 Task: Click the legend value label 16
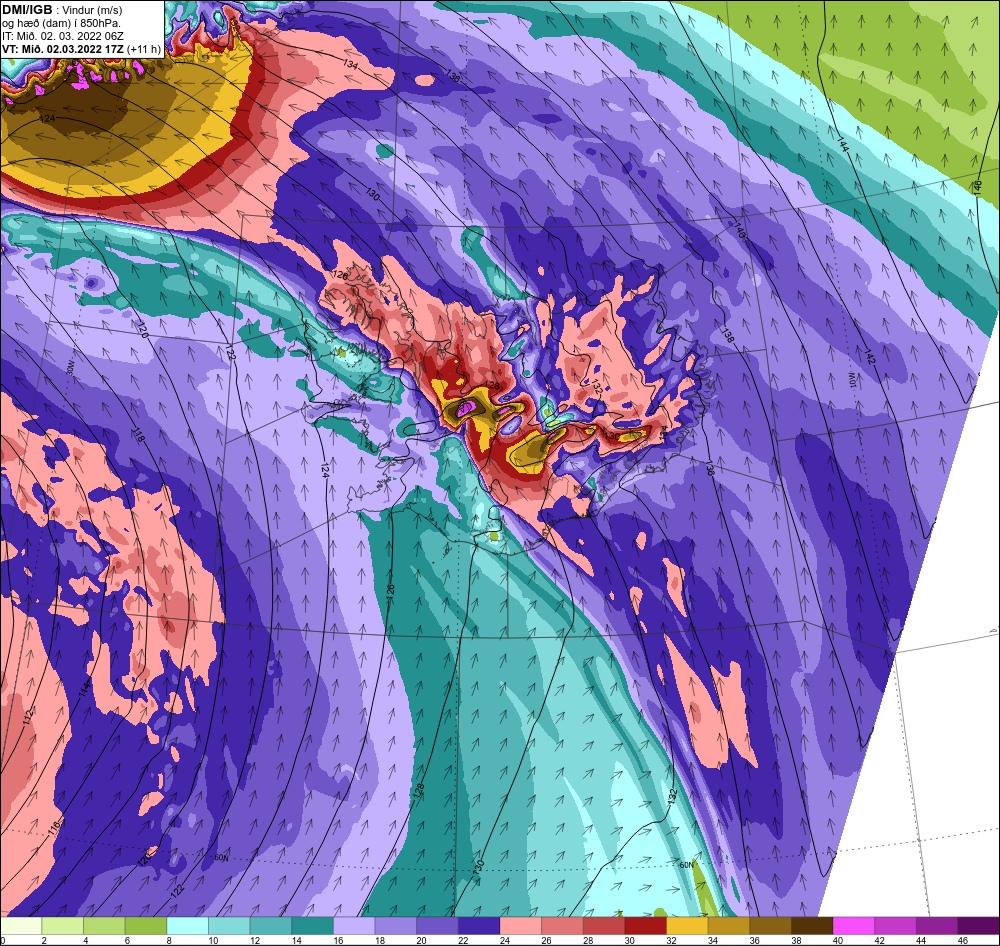point(337,940)
